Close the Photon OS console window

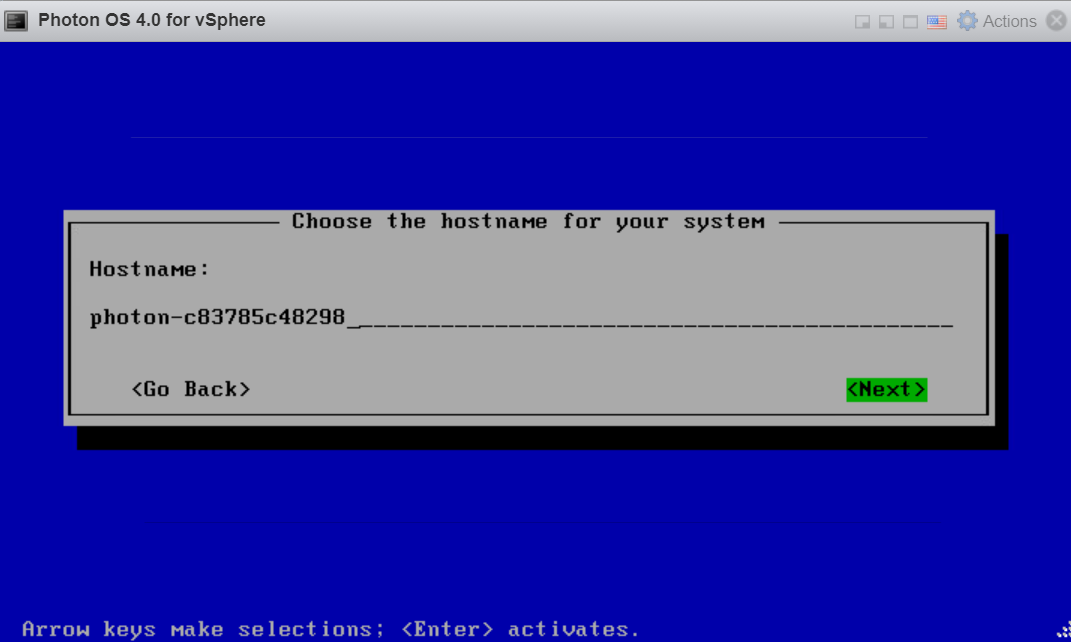click(1056, 21)
